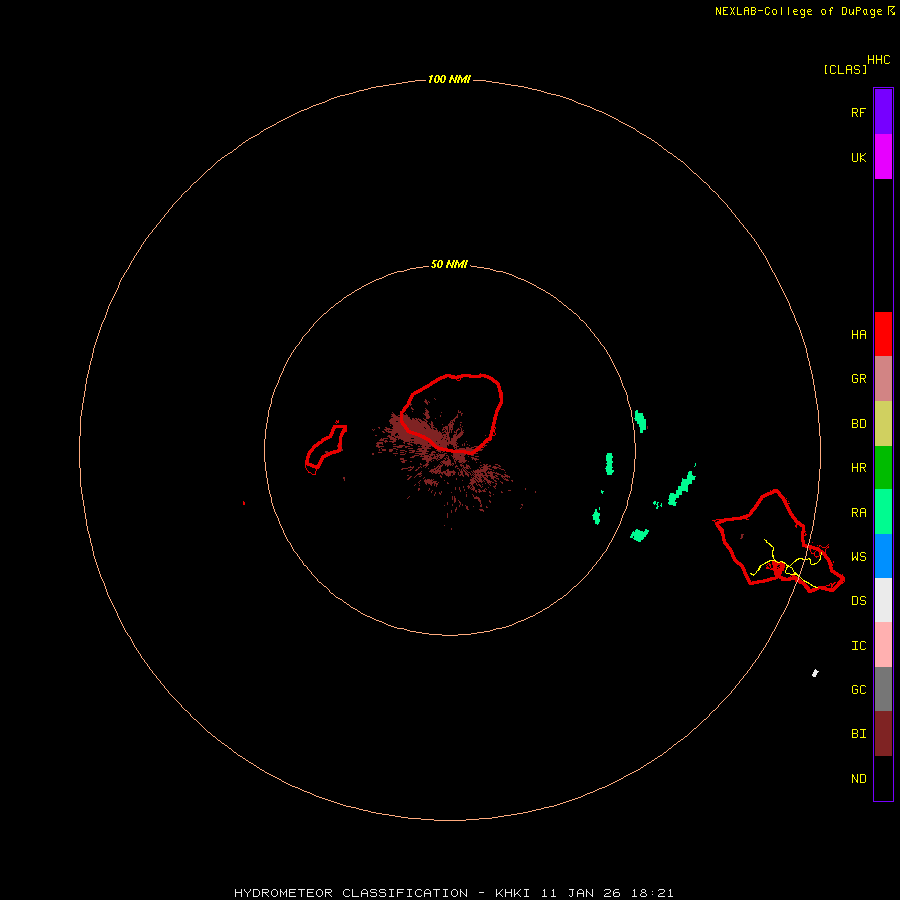The height and width of the screenshot is (900, 900).
Task: Click the white DS legend swatch
Action: (x=883, y=600)
